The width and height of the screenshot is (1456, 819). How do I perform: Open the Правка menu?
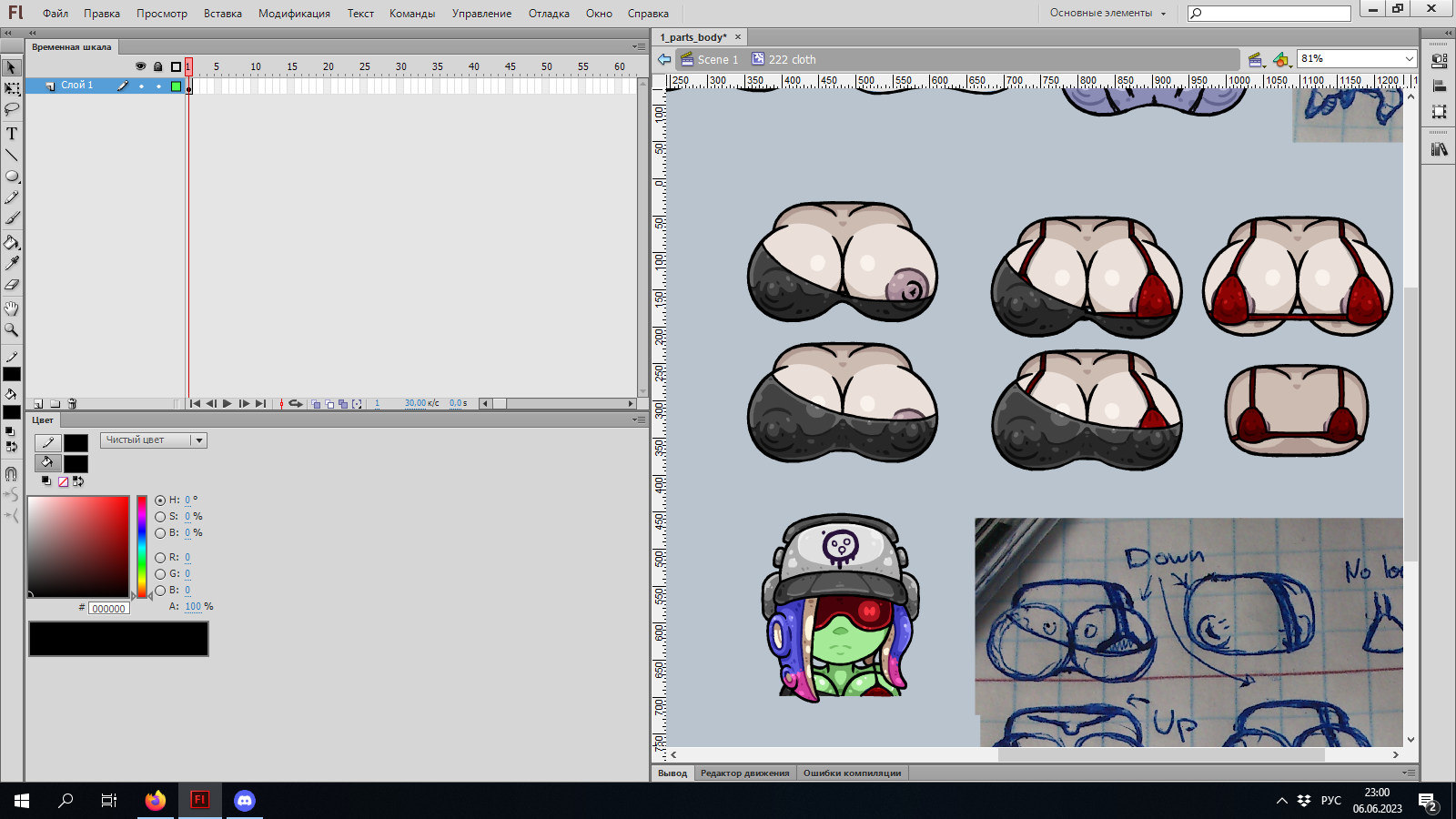coord(102,14)
